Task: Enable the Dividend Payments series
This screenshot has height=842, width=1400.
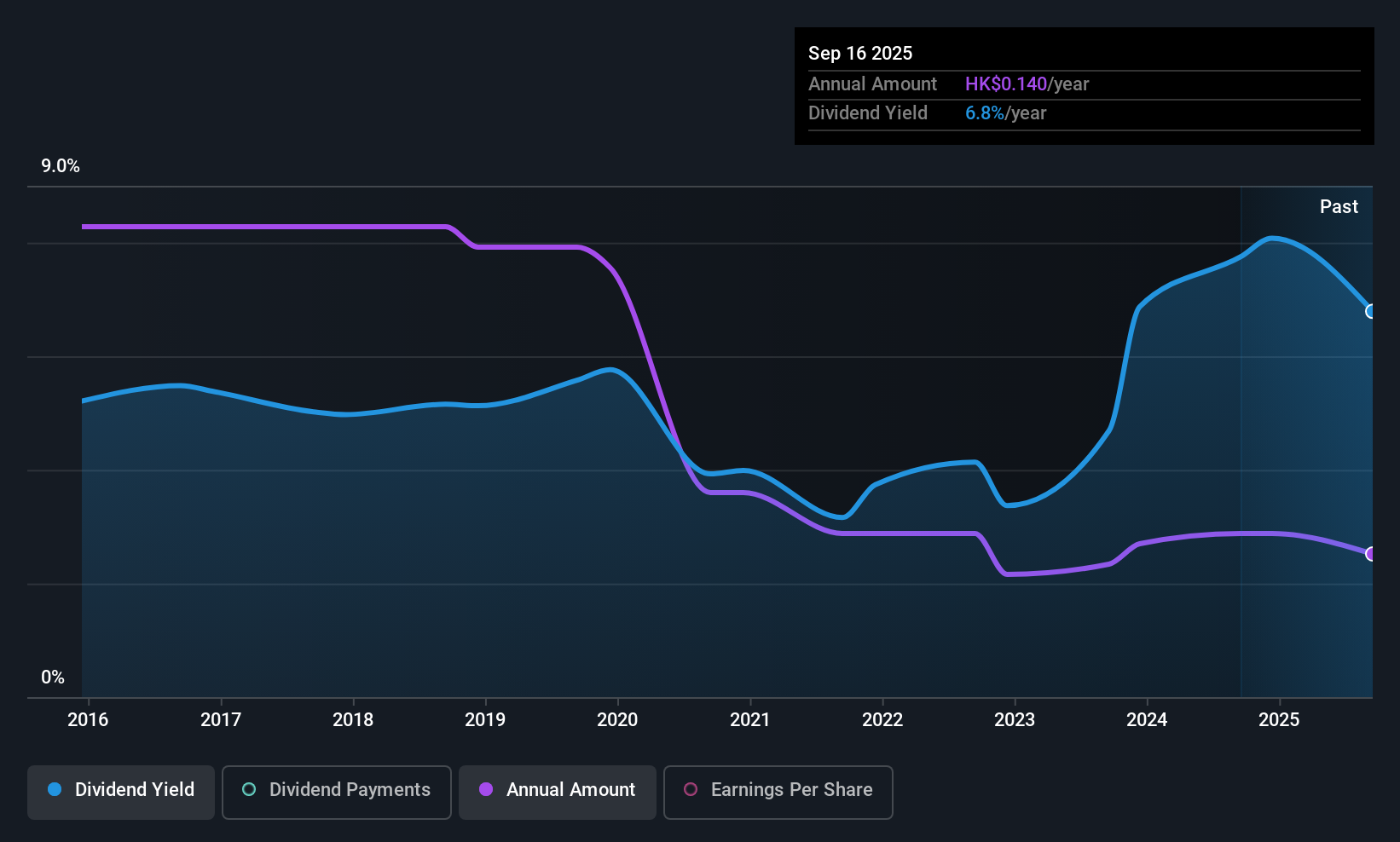Action: (336, 792)
